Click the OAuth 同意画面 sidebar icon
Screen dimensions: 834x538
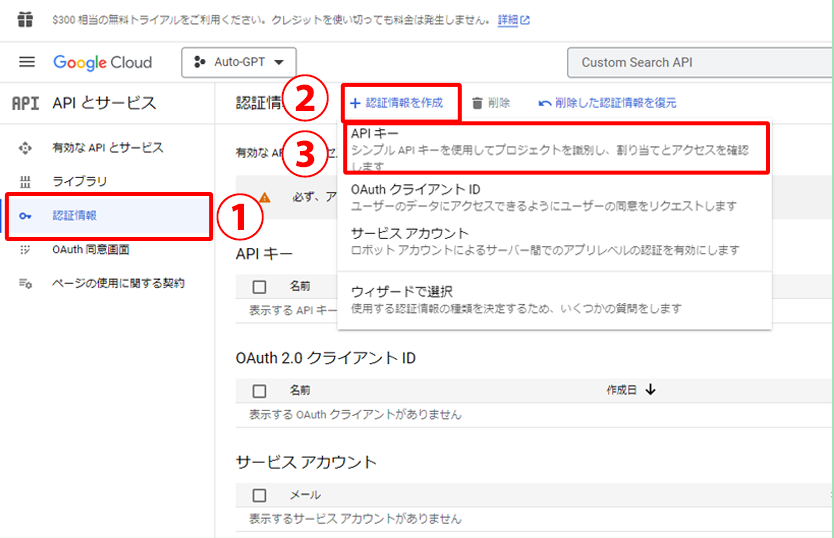point(26,250)
